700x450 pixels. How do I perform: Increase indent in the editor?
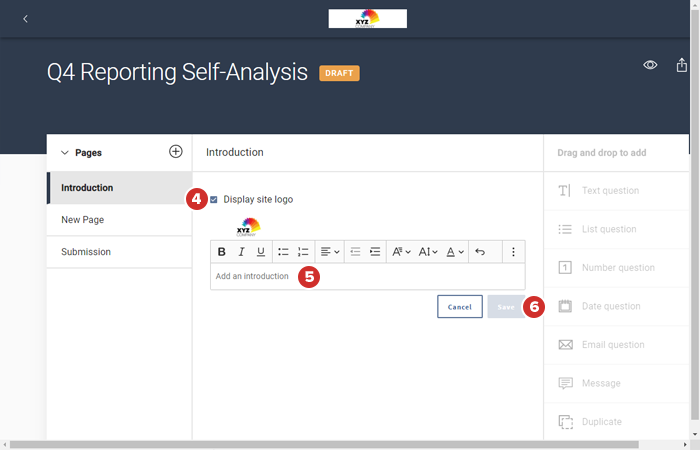[x=375, y=252]
